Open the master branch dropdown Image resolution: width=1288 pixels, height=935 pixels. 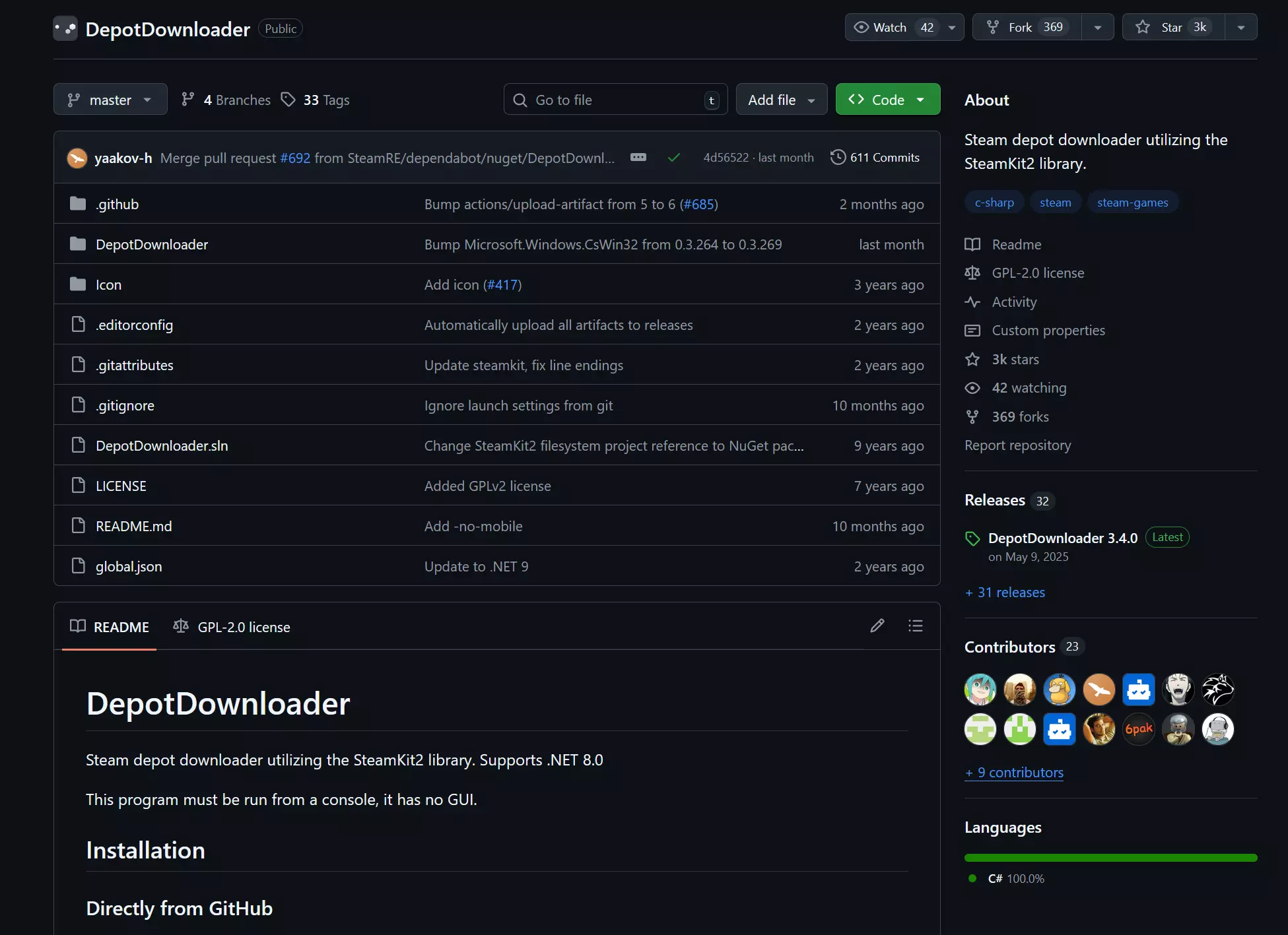coord(110,100)
